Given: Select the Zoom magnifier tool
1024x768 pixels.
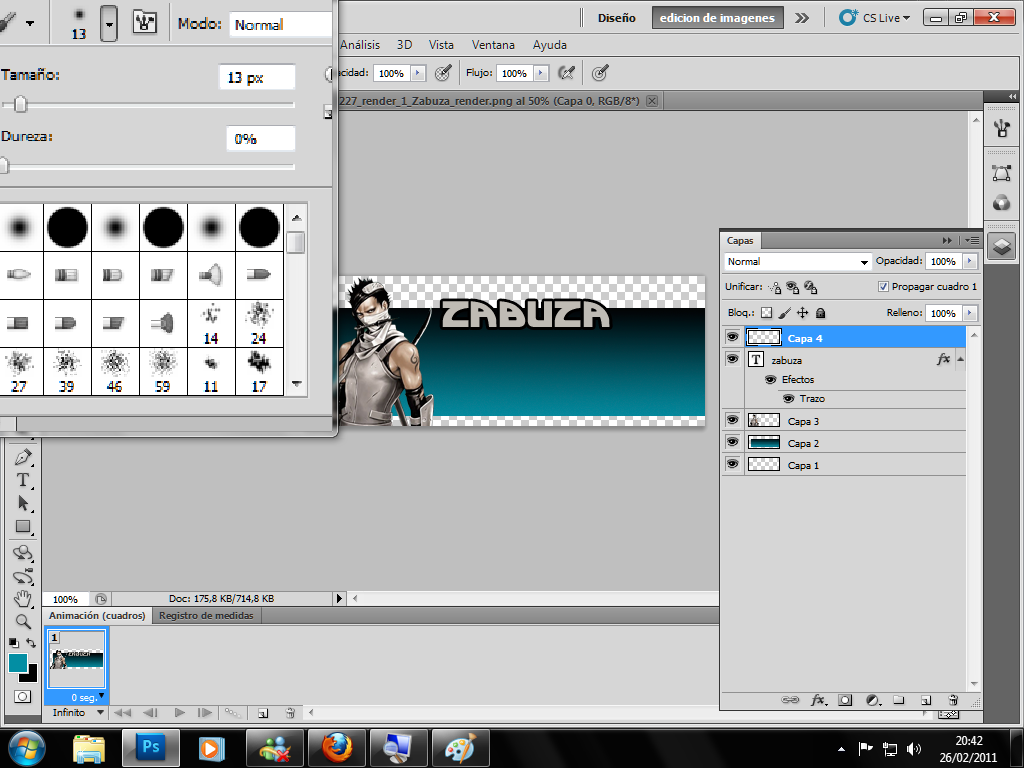Looking at the screenshot, I should click(x=23, y=622).
